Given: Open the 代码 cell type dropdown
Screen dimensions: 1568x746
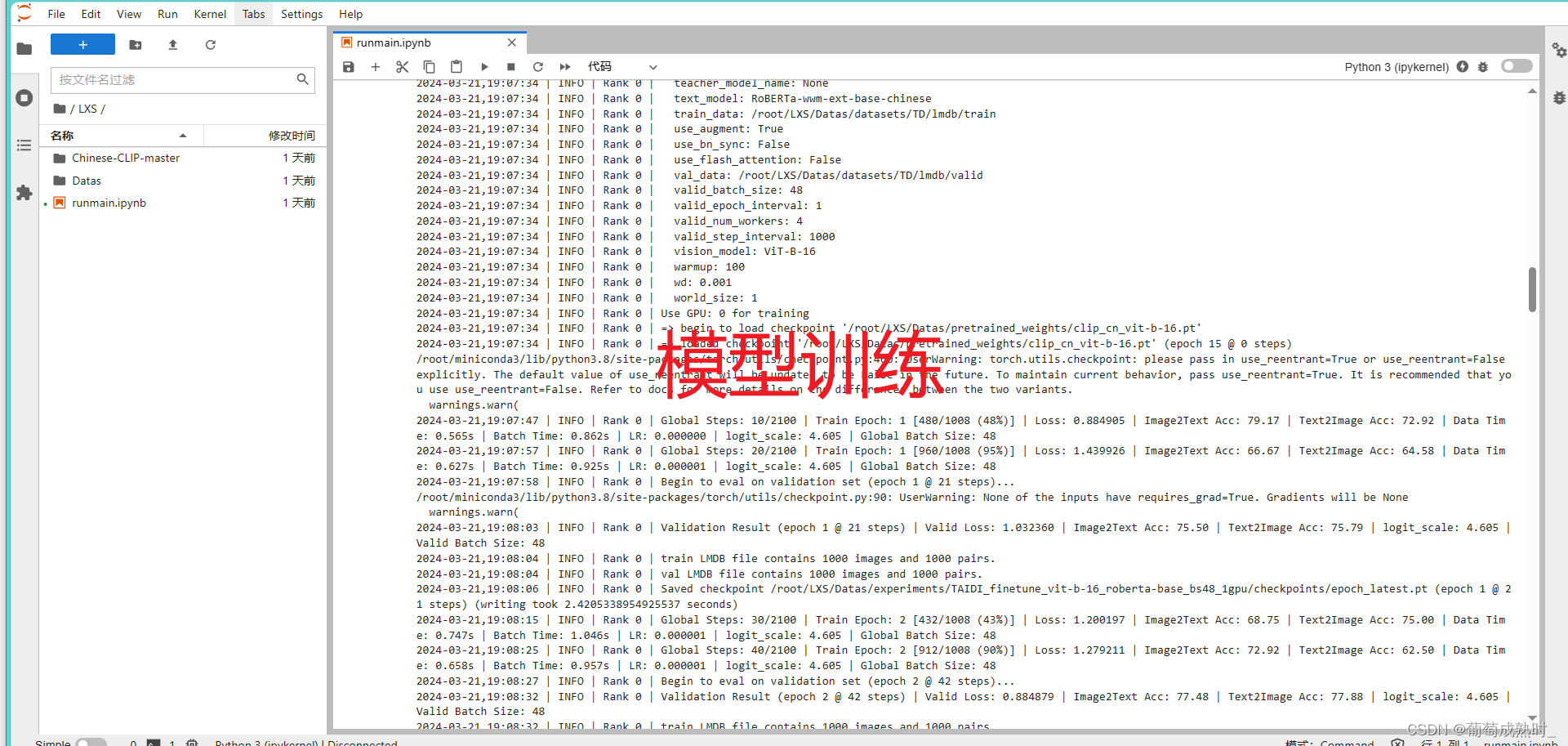Looking at the screenshot, I should coord(622,67).
